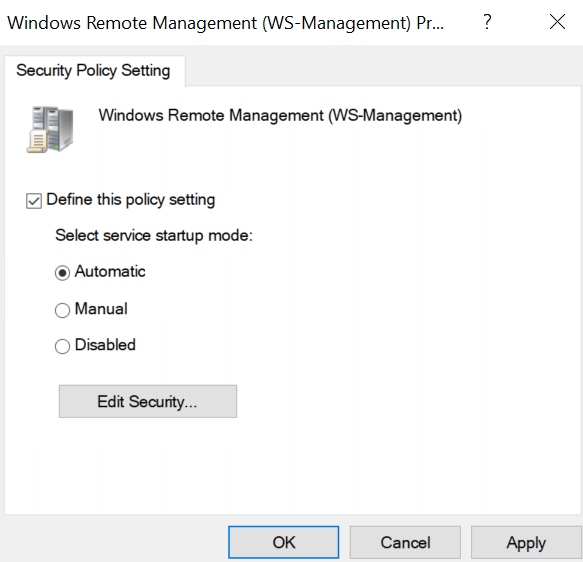
Task: Click the server service icon
Action: [50, 129]
